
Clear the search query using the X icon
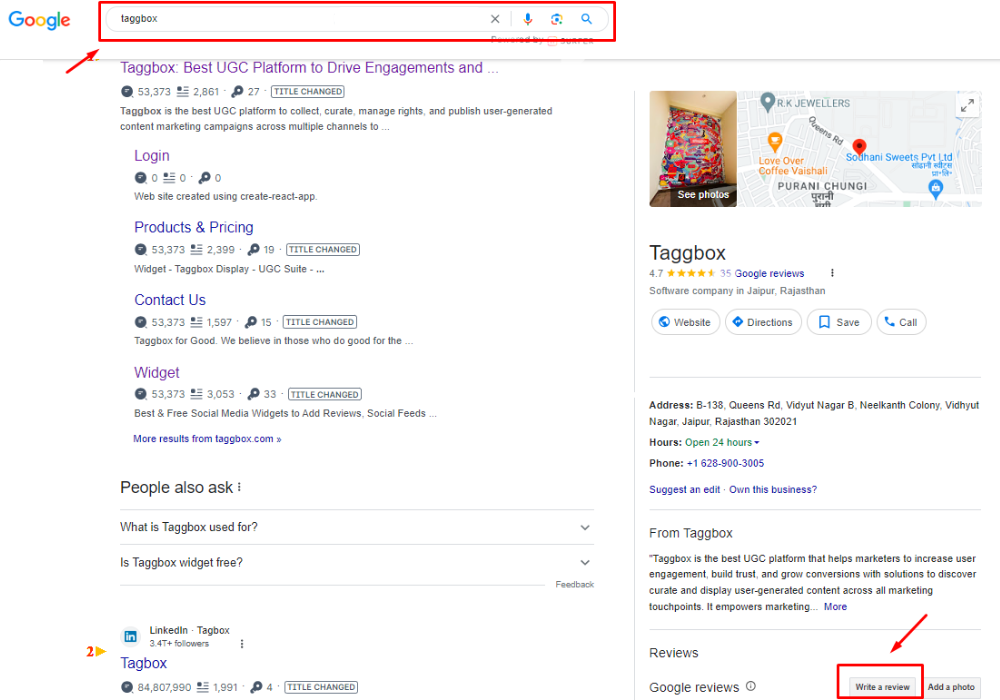coord(495,18)
